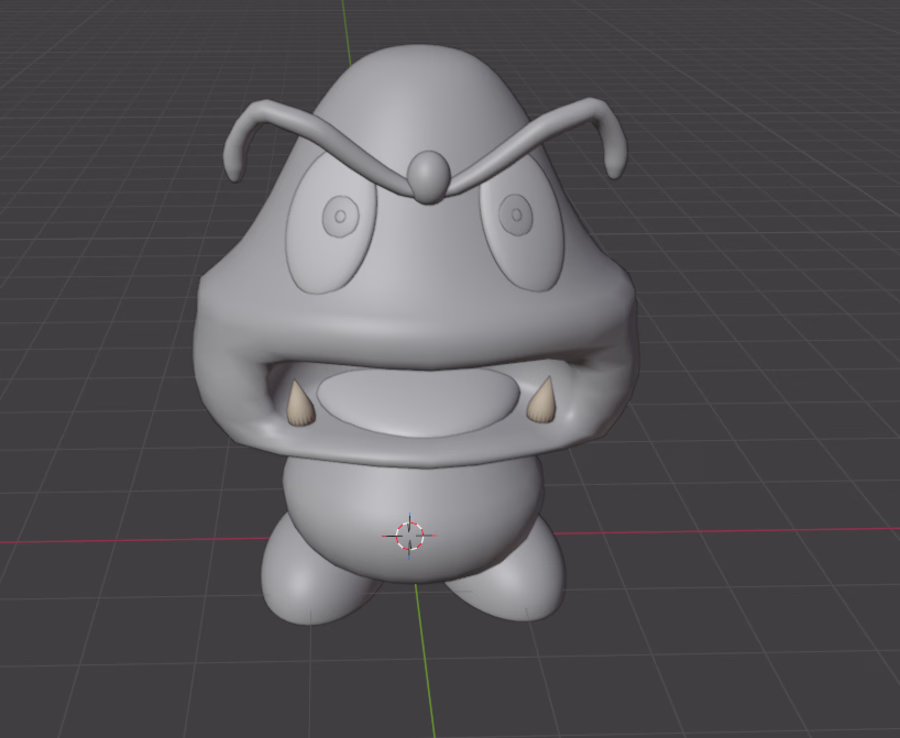Click the left eye pupil circle
Viewport: 900px width, 738px height.
point(340,216)
